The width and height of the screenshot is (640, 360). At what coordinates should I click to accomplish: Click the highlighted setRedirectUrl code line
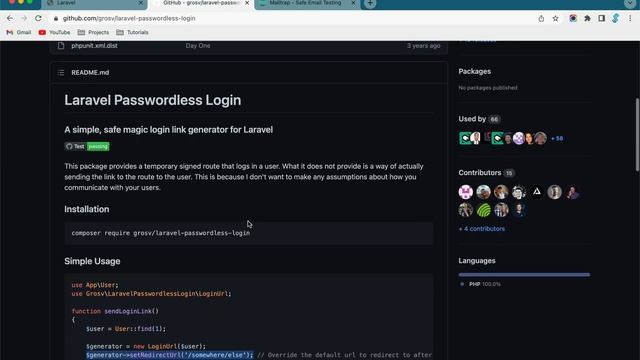click(170, 355)
